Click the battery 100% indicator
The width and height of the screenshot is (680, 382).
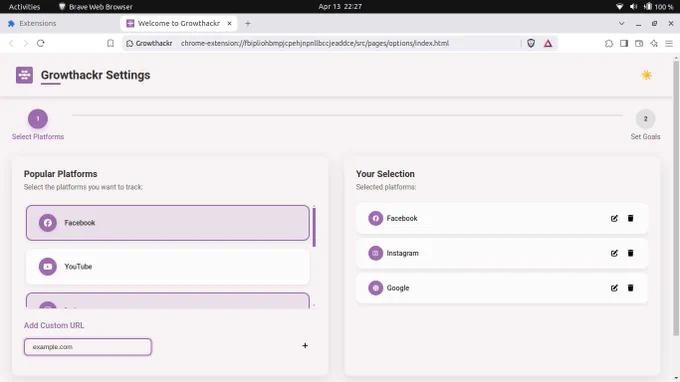(x=659, y=7)
